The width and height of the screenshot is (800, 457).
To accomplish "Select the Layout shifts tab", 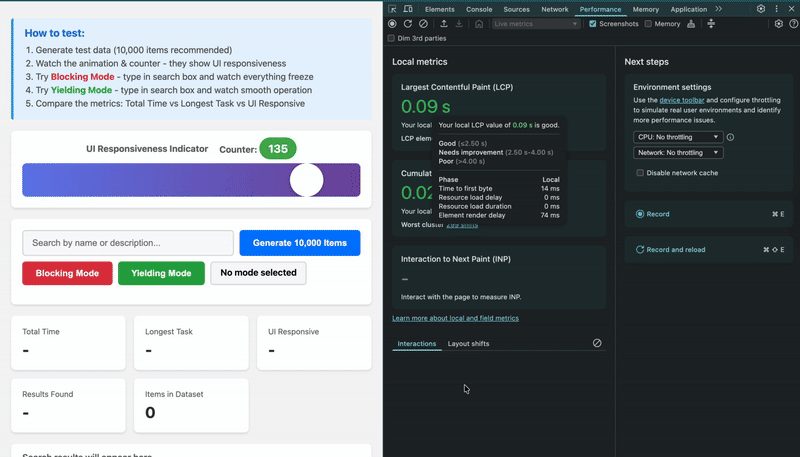I will pos(468,344).
